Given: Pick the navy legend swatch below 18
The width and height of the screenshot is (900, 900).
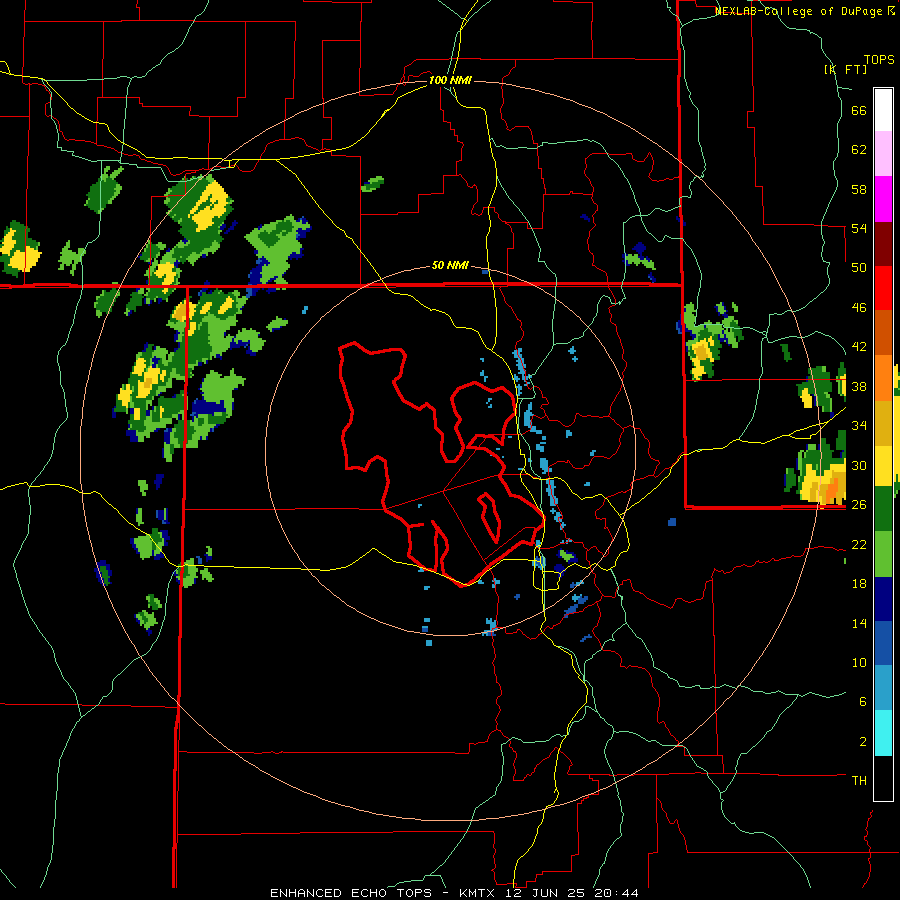Looking at the screenshot, I should [x=883, y=599].
